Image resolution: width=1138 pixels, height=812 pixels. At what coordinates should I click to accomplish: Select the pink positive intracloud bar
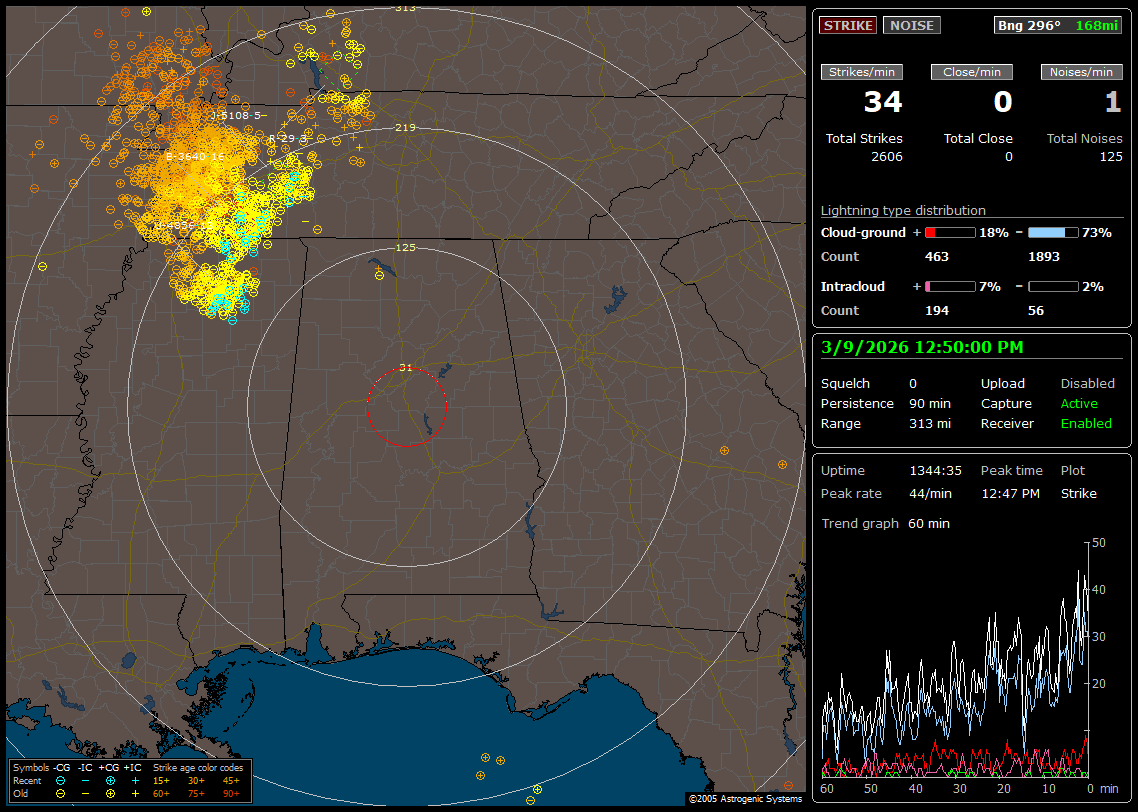pyautogui.click(x=949, y=286)
